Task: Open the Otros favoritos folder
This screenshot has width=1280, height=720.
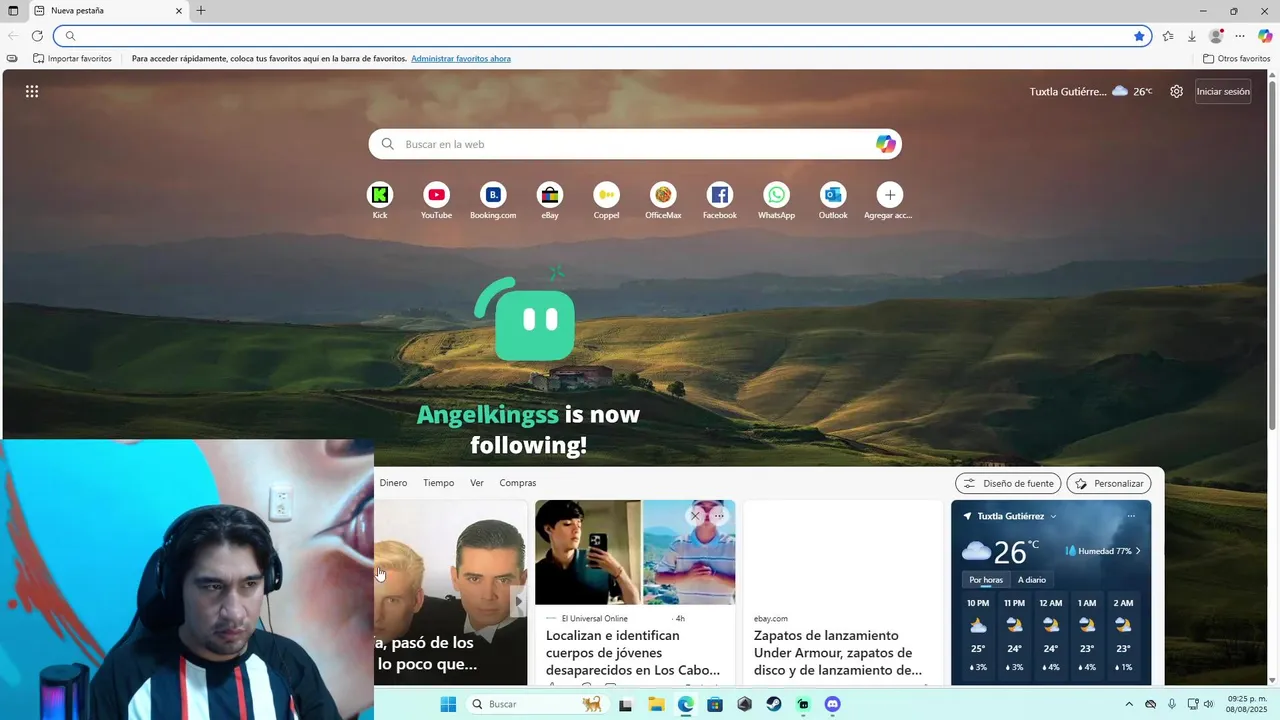Action: pyautogui.click(x=1236, y=59)
